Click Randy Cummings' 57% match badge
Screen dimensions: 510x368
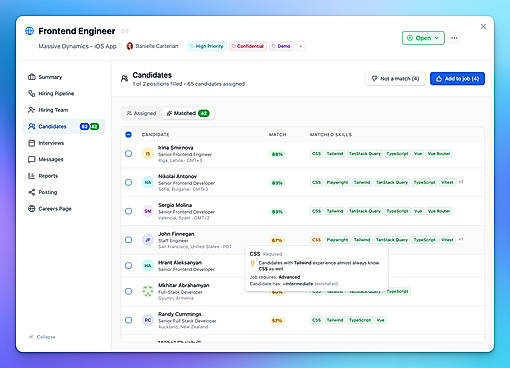[x=277, y=321]
